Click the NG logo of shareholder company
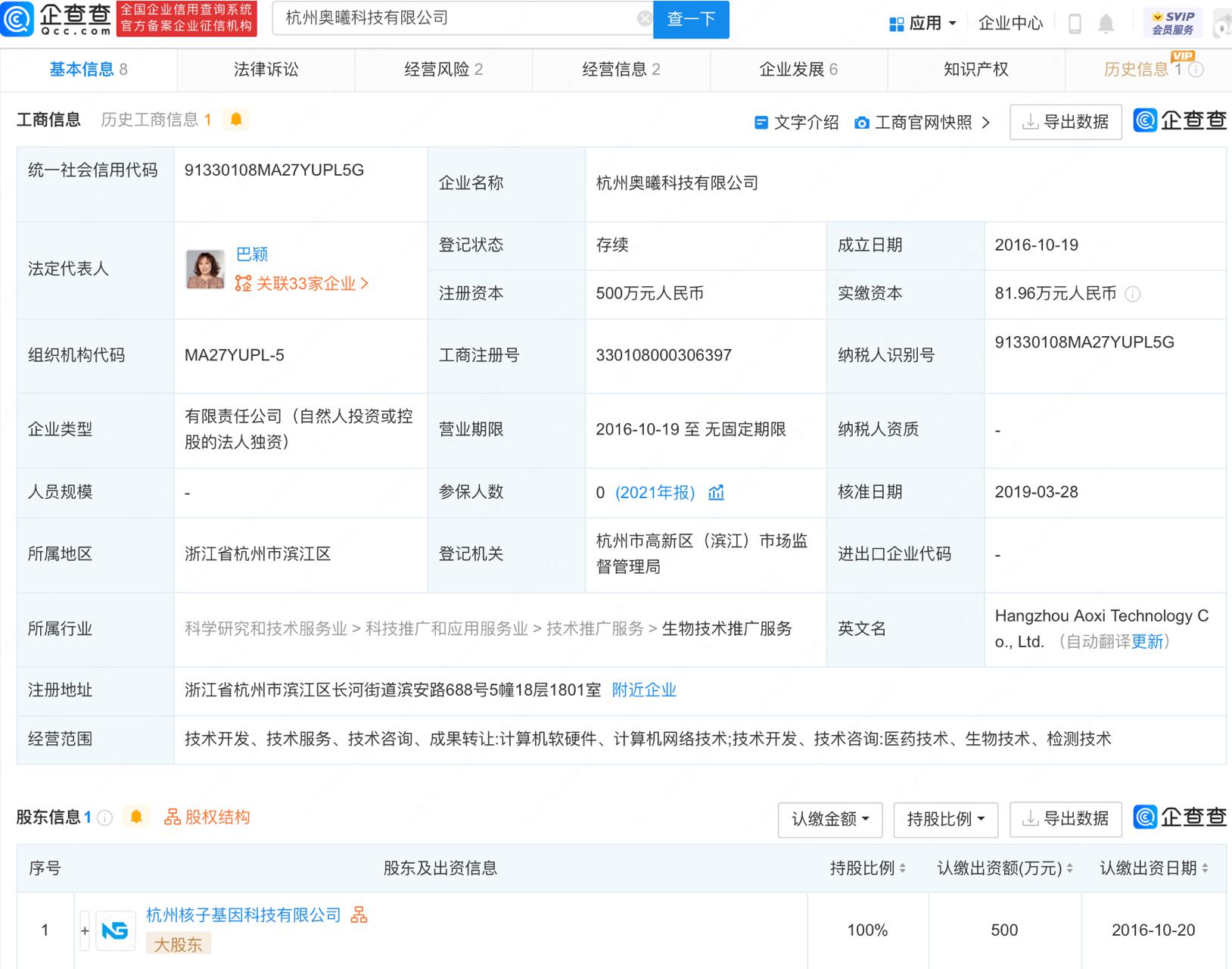The image size is (1232, 969). pos(115,930)
